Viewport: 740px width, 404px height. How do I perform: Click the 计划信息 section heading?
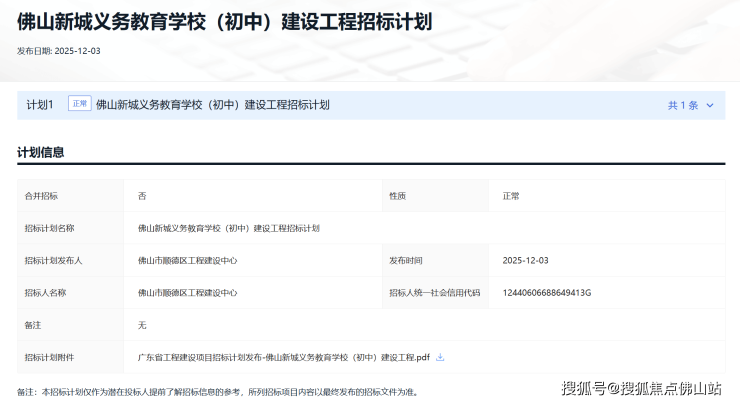tap(41, 152)
